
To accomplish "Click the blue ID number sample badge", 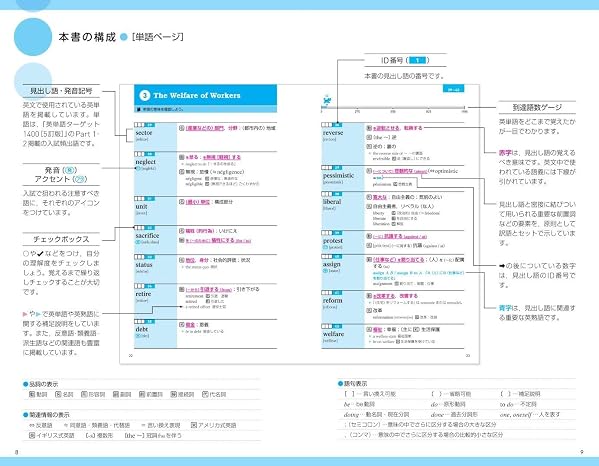I will [x=418, y=60].
